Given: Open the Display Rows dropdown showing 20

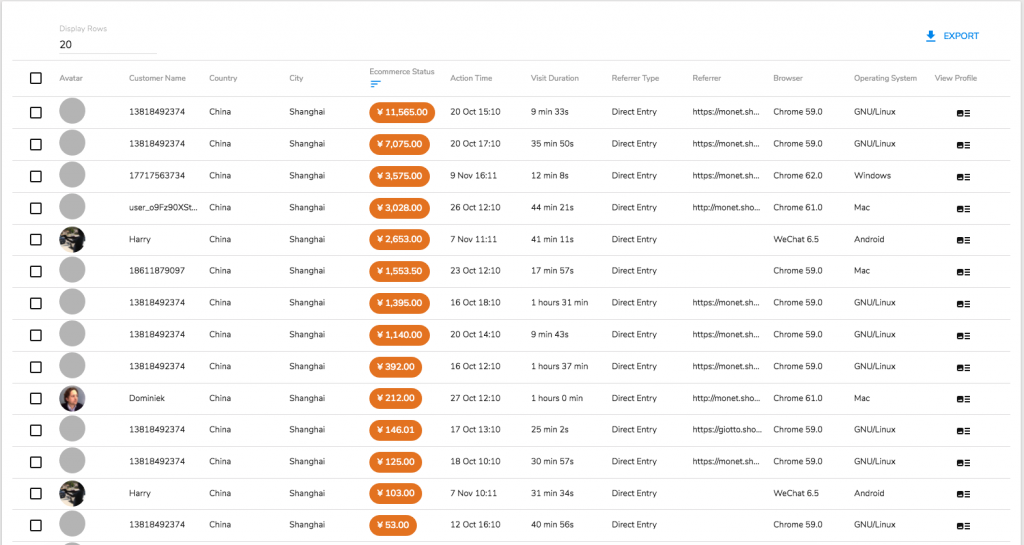Looking at the screenshot, I should point(108,44).
